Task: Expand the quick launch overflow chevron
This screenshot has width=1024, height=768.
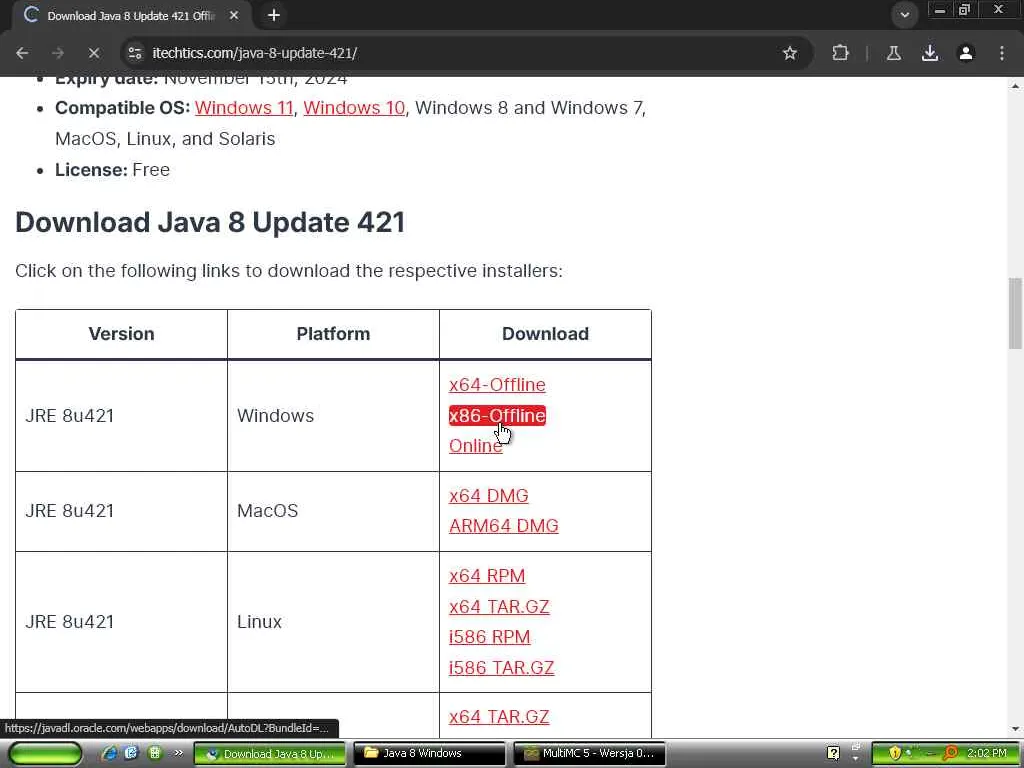Action: [x=178, y=753]
